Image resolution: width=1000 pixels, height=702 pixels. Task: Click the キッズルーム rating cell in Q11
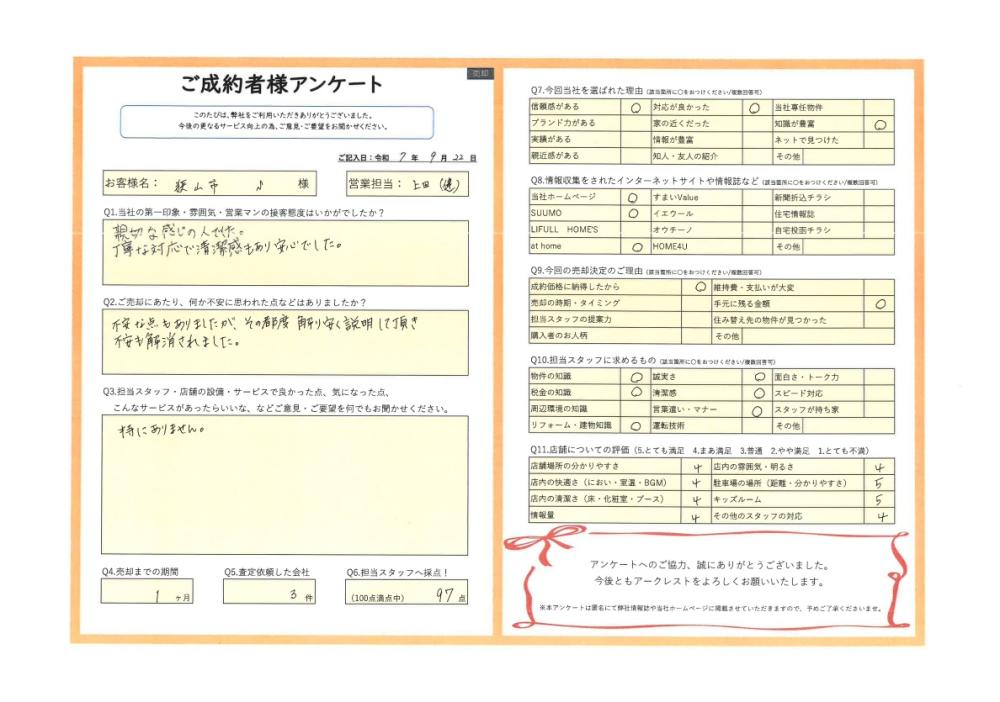tap(878, 499)
